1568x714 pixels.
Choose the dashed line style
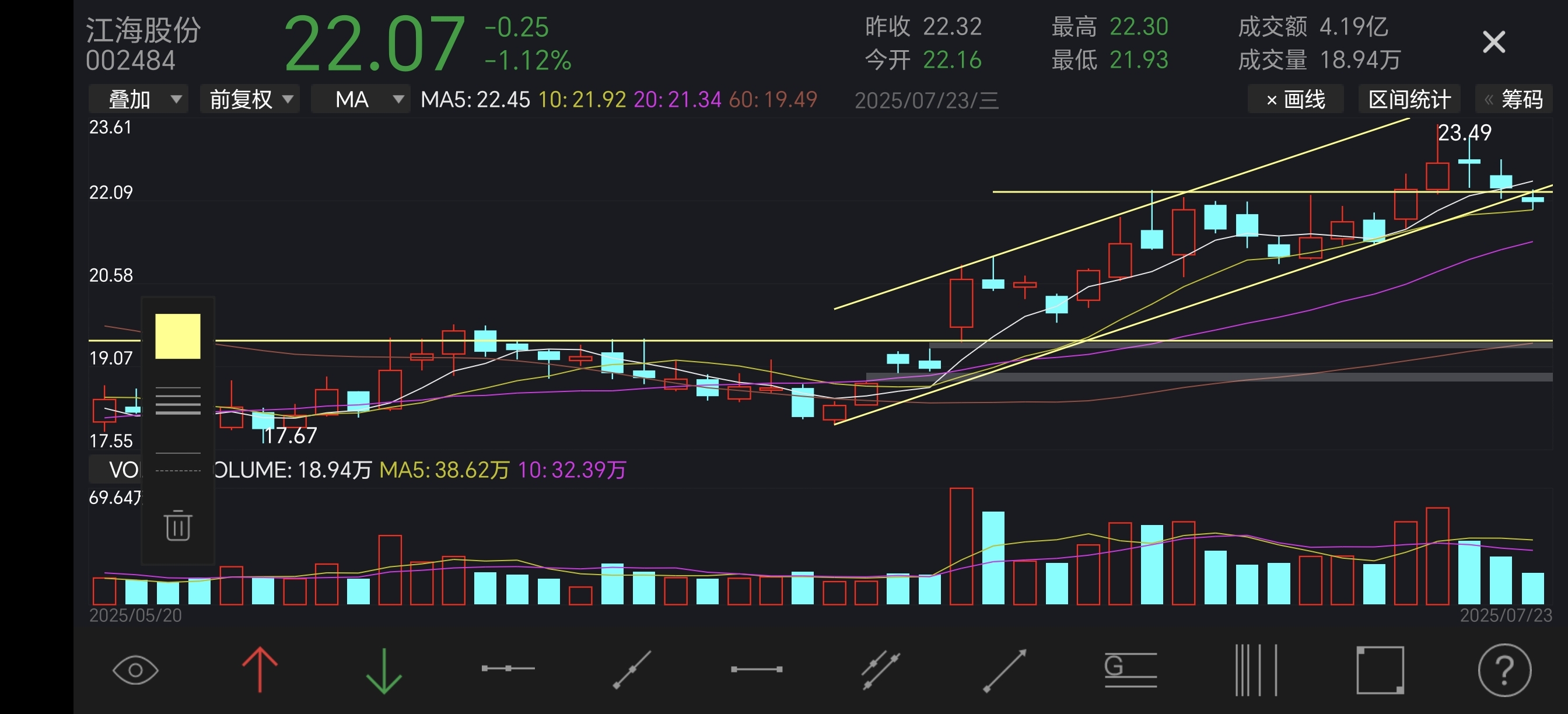click(178, 471)
